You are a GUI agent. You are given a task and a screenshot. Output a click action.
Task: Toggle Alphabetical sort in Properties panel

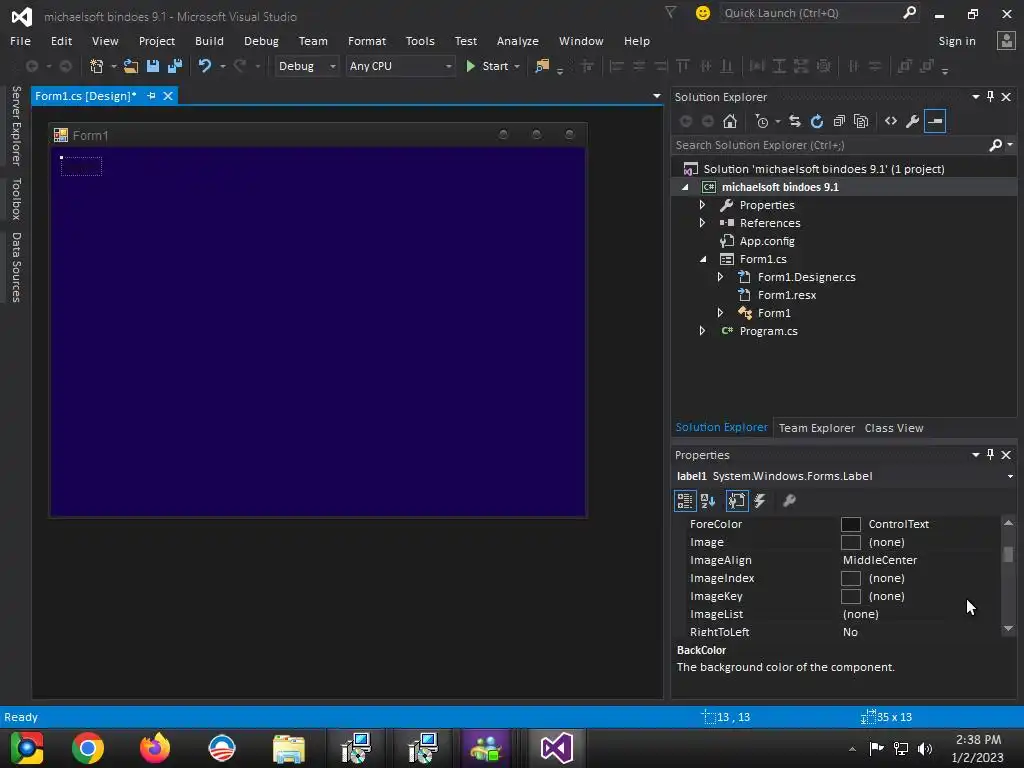[708, 501]
